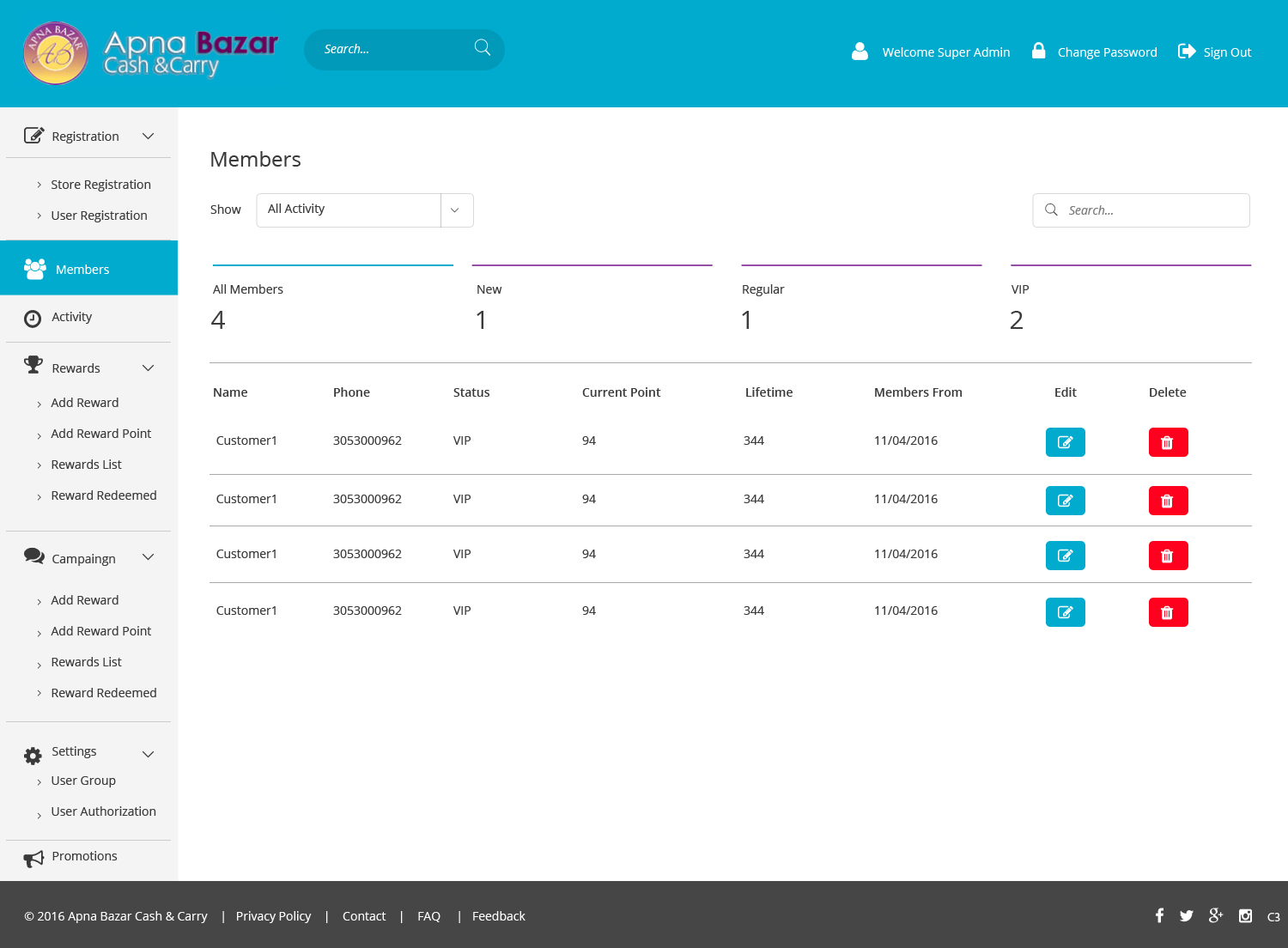Image resolution: width=1288 pixels, height=948 pixels.
Task: Open the Change Password link
Action: pos(1107,52)
